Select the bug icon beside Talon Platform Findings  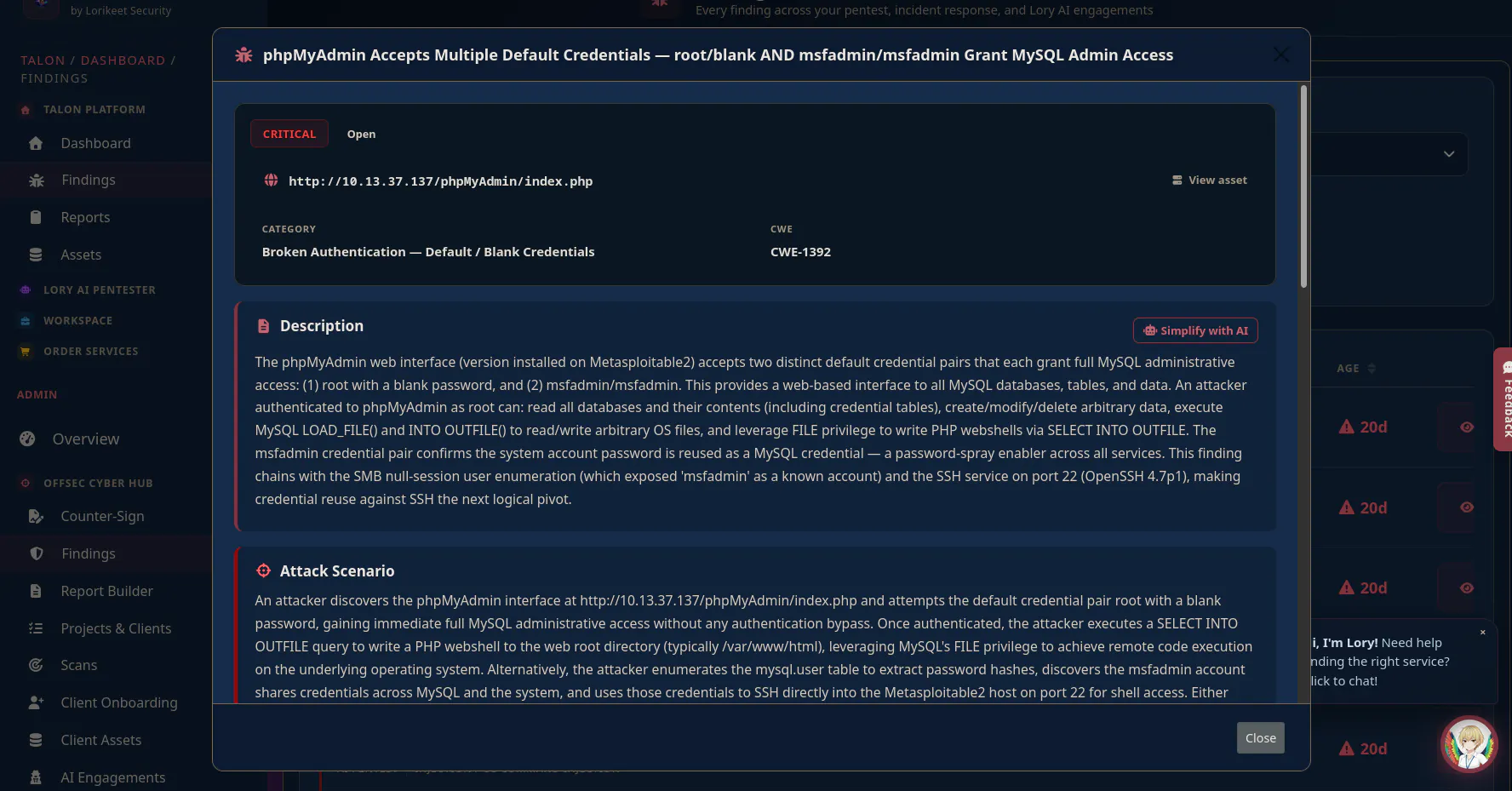click(x=36, y=180)
